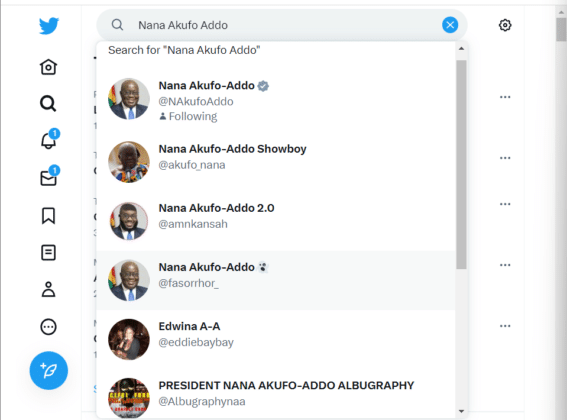Open search settings gear icon
The height and width of the screenshot is (420, 567).
tap(505, 25)
